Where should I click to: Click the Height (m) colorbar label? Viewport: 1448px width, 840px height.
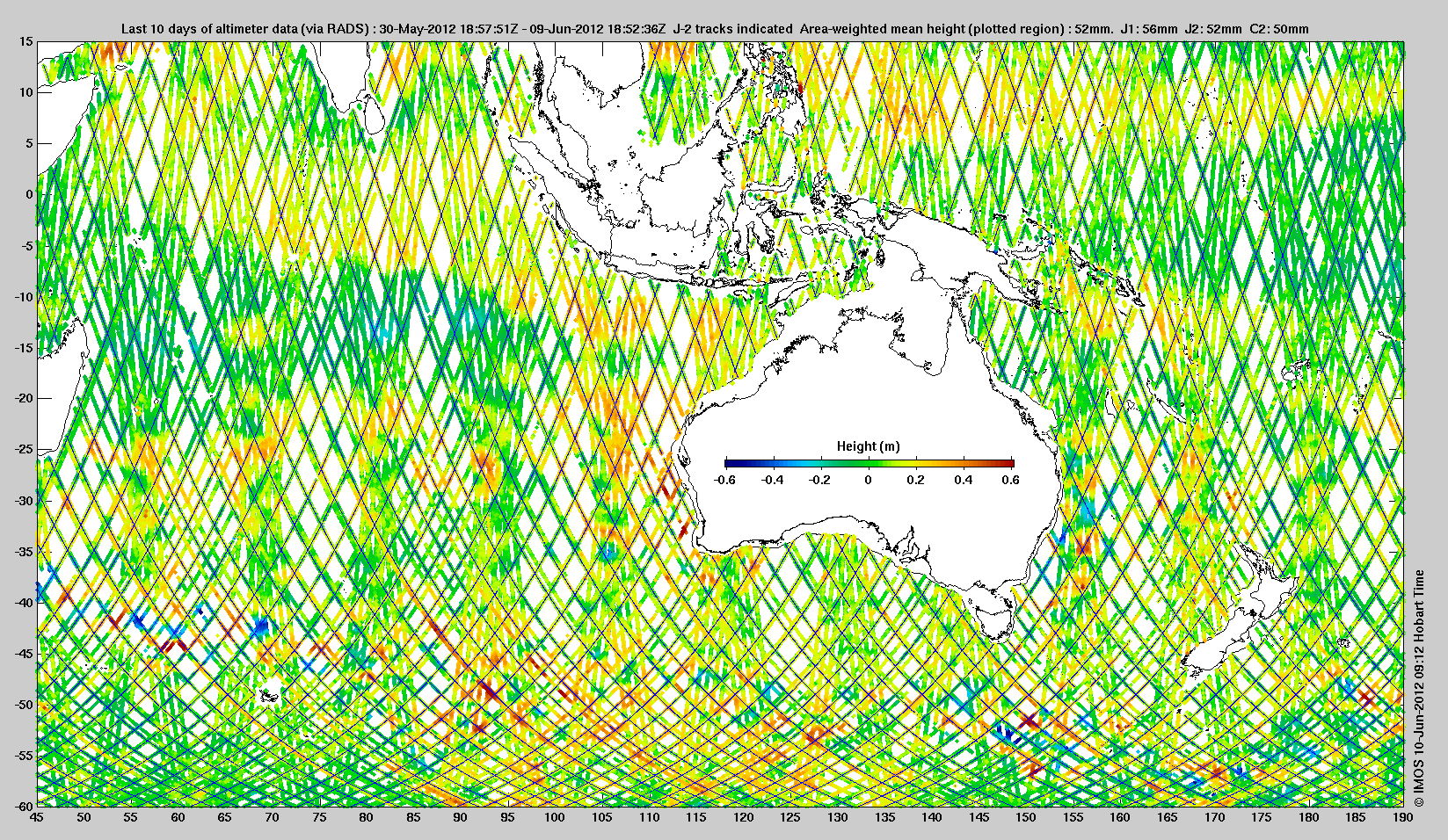click(x=868, y=446)
